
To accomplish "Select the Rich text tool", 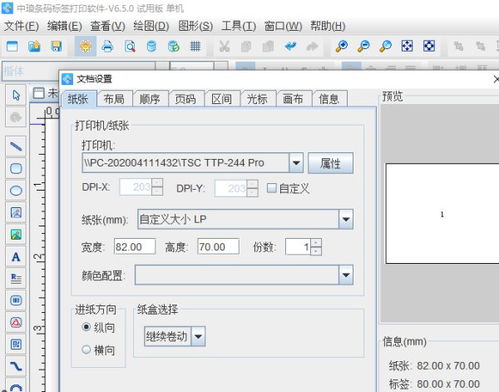I will (x=16, y=278).
